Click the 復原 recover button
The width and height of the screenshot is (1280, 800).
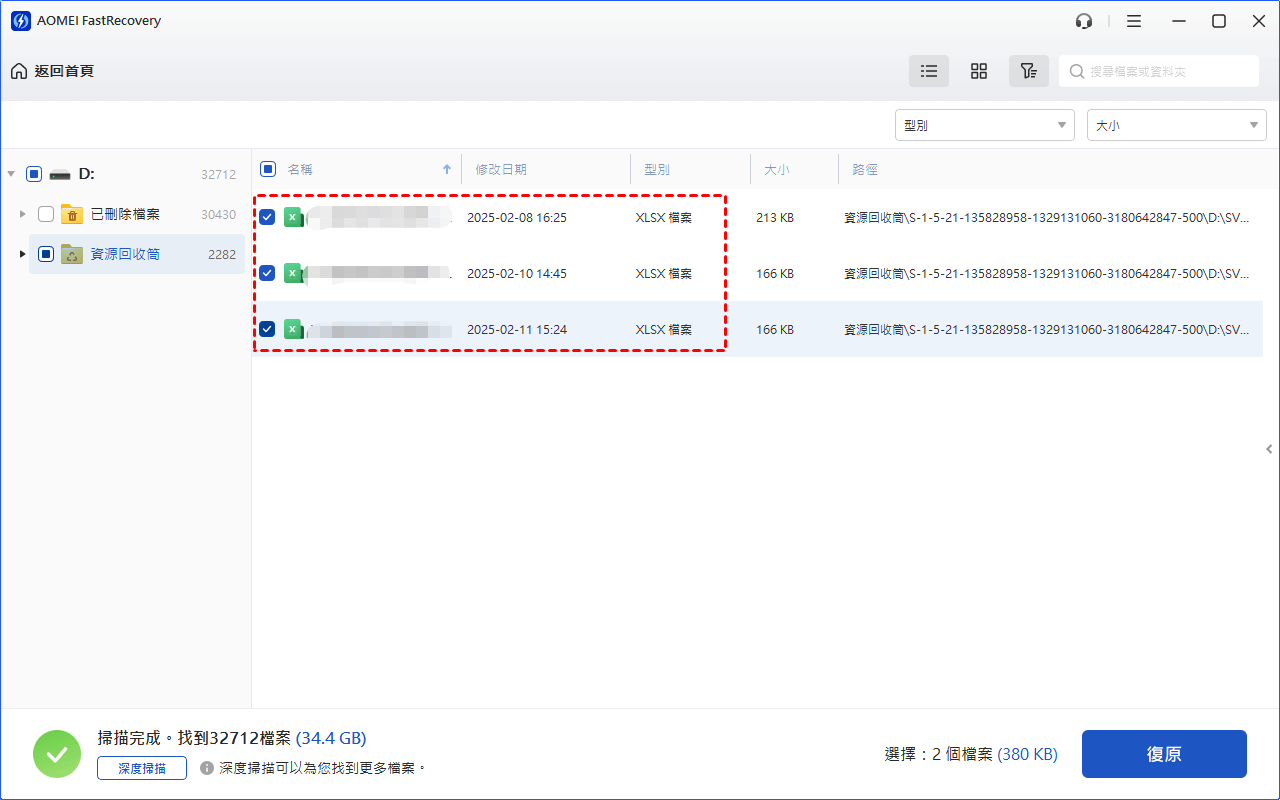pyautogui.click(x=1163, y=754)
